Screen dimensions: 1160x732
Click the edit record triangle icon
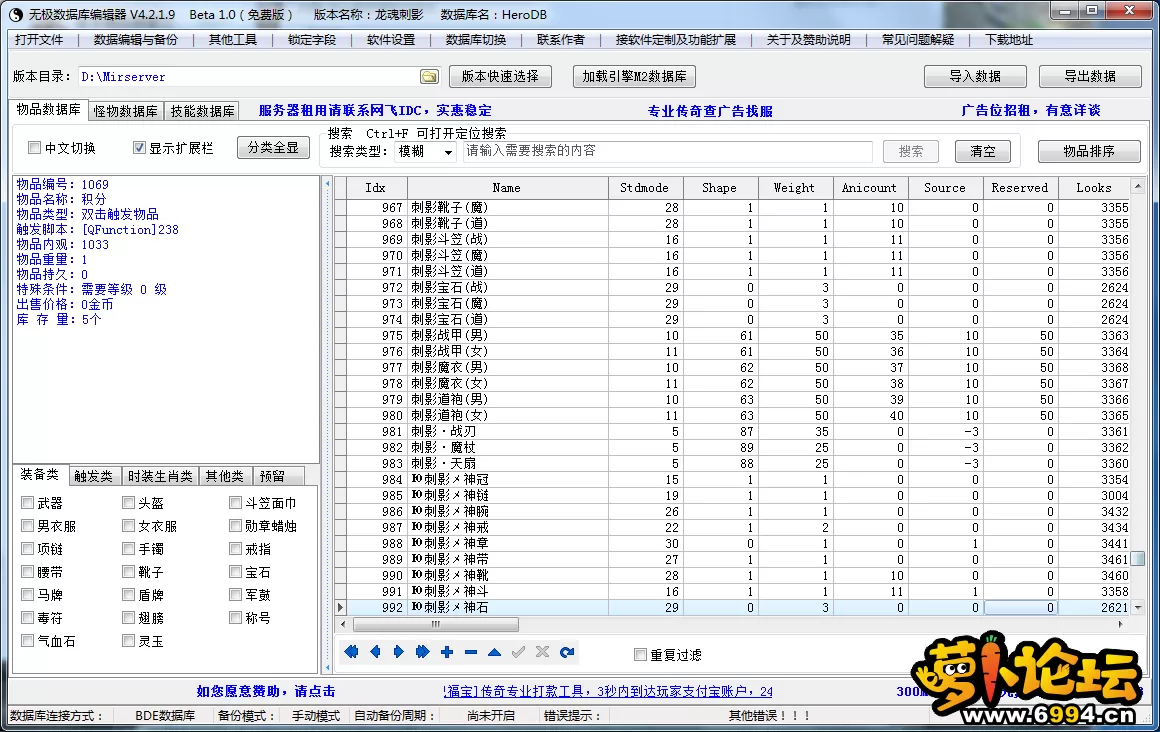click(x=494, y=652)
